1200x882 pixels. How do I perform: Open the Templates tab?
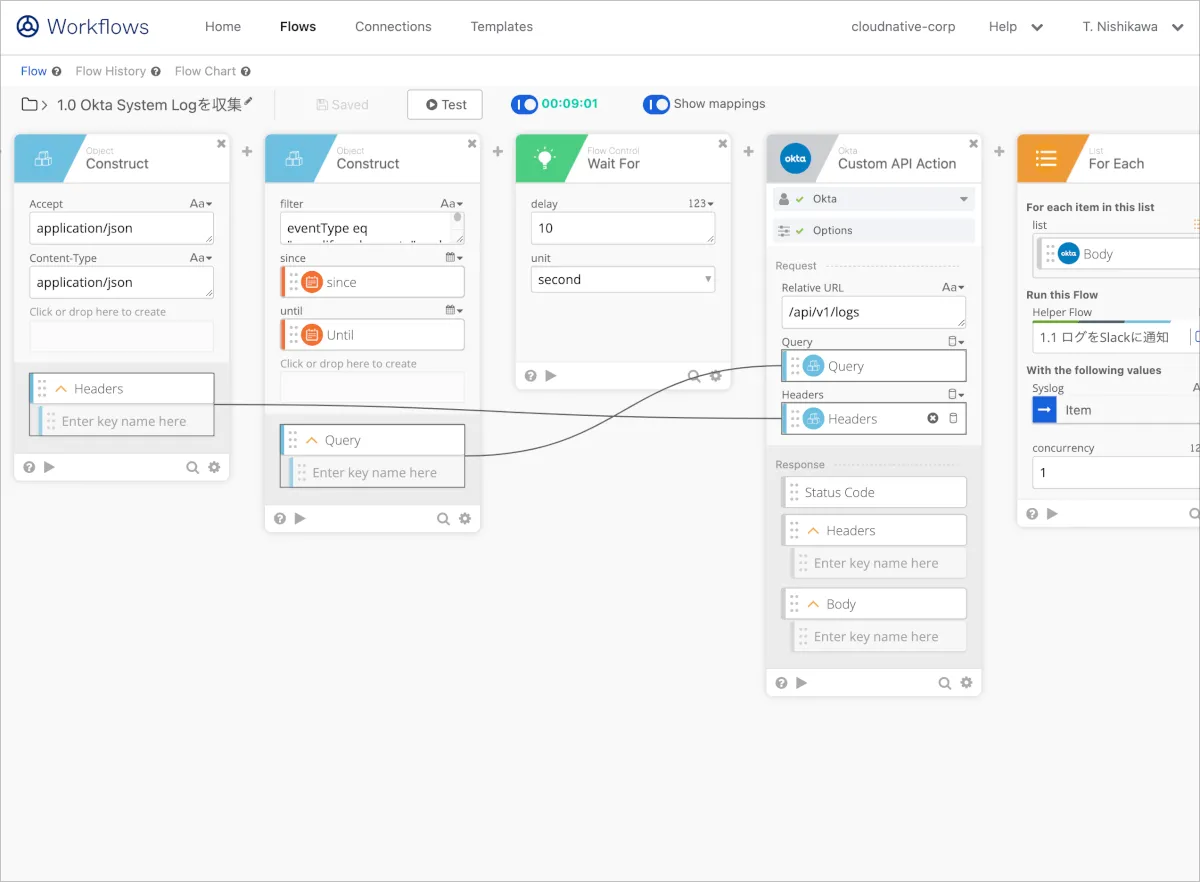502,27
